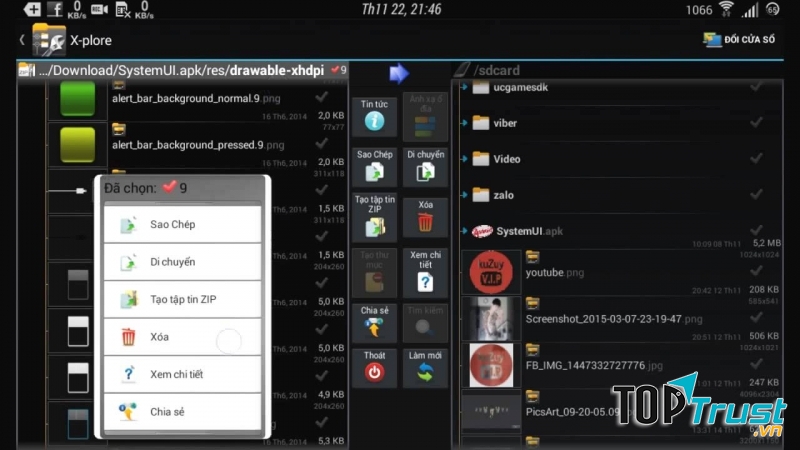This screenshot has height=450, width=800.
Task: Expand ucgamesdk folder arrow
Action: click(x=464, y=87)
